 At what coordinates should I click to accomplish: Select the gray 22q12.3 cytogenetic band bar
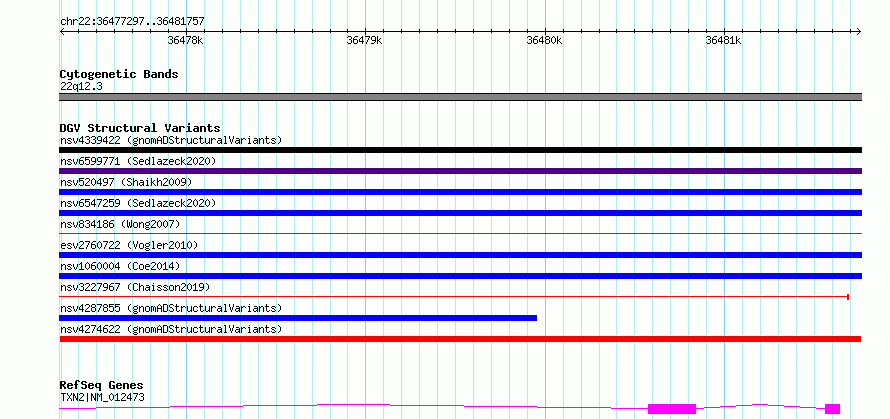point(460,97)
